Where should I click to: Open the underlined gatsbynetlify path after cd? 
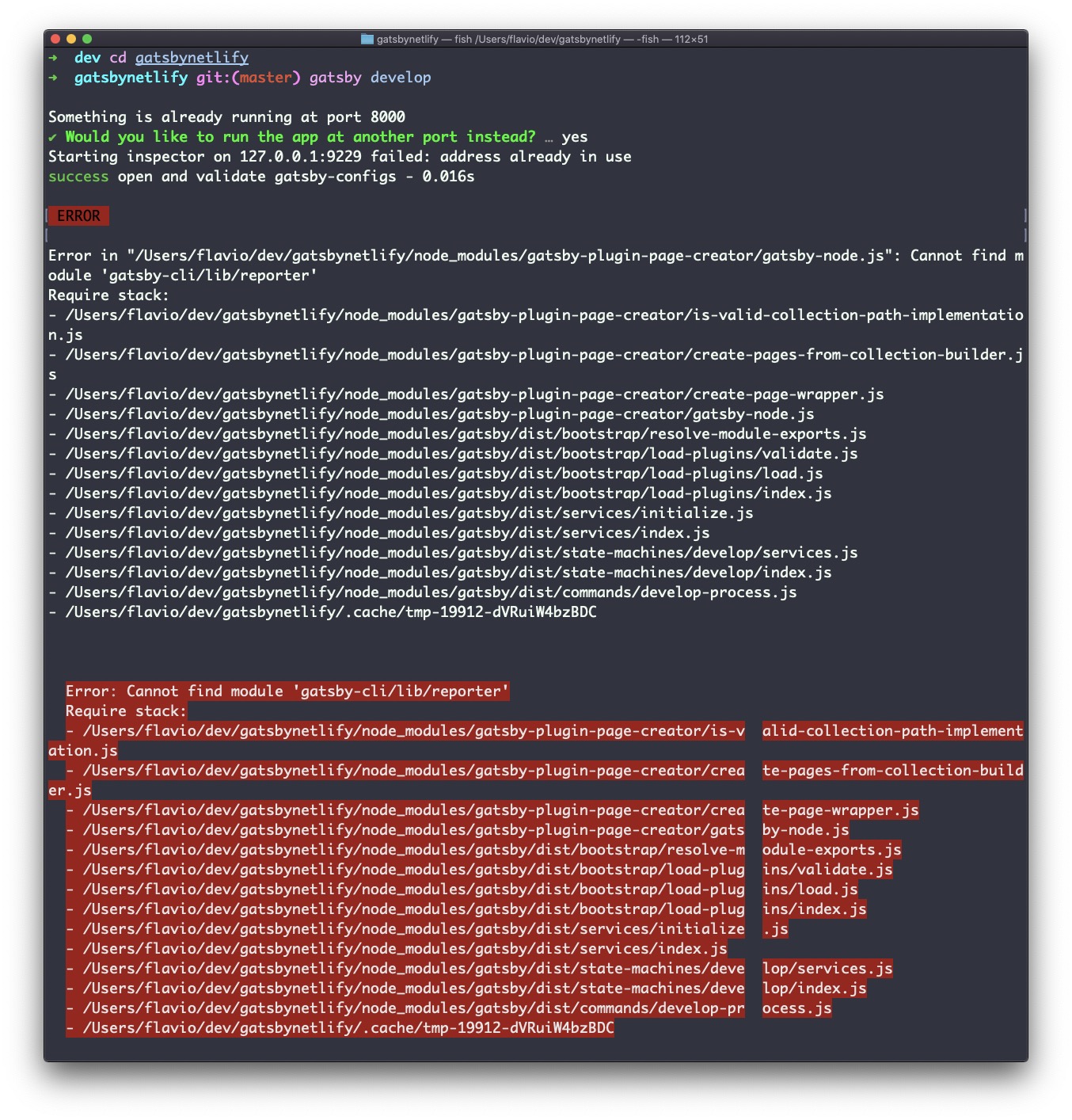click(x=192, y=58)
